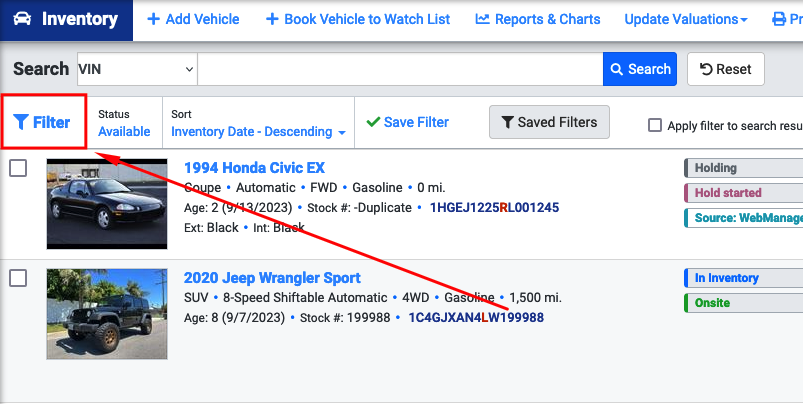Image resolution: width=803 pixels, height=404 pixels.
Task: Select the 2020 Jeep Wrangler Sport checkbox
Action: [x=18, y=278]
